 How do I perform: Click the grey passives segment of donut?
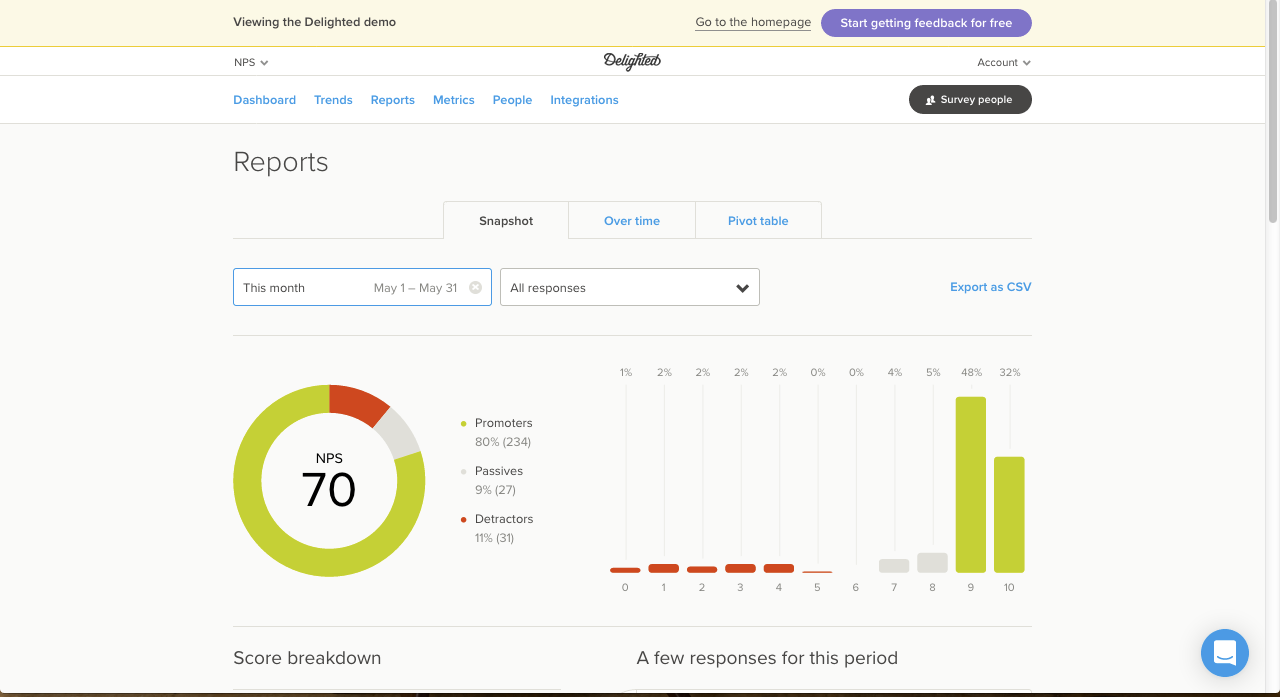click(x=399, y=433)
